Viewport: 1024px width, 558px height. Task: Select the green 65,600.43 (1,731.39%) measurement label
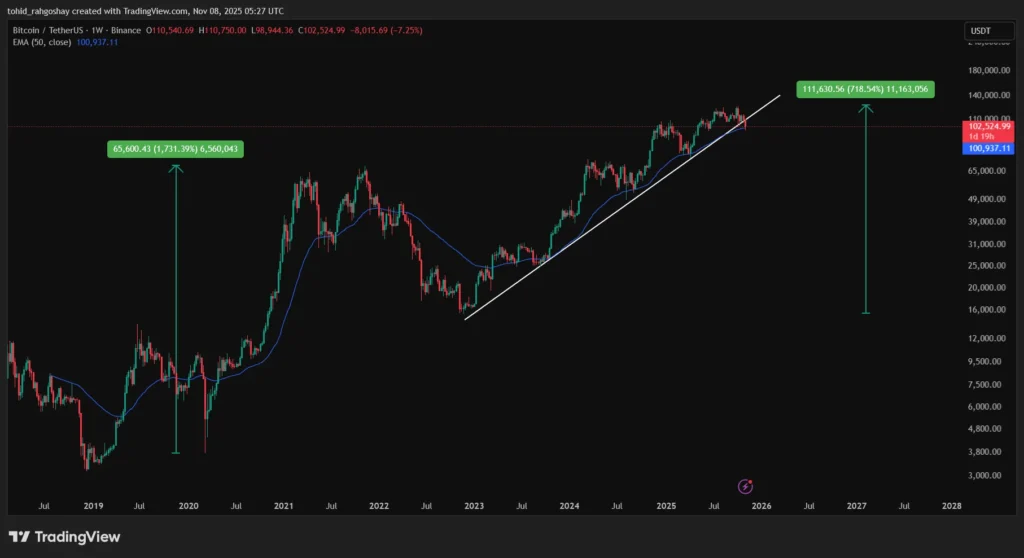pyautogui.click(x=176, y=149)
